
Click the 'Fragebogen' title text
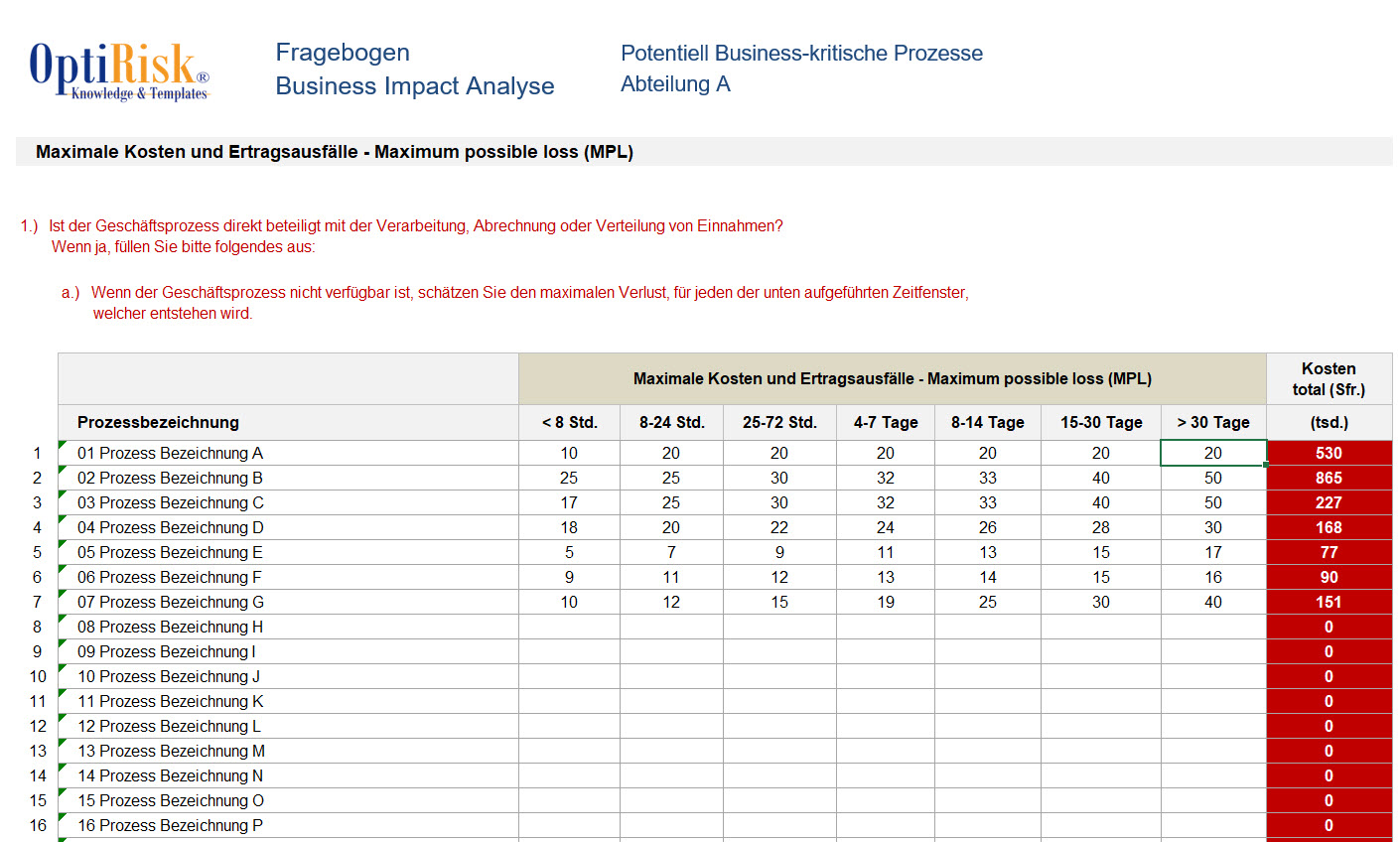click(x=343, y=53)
